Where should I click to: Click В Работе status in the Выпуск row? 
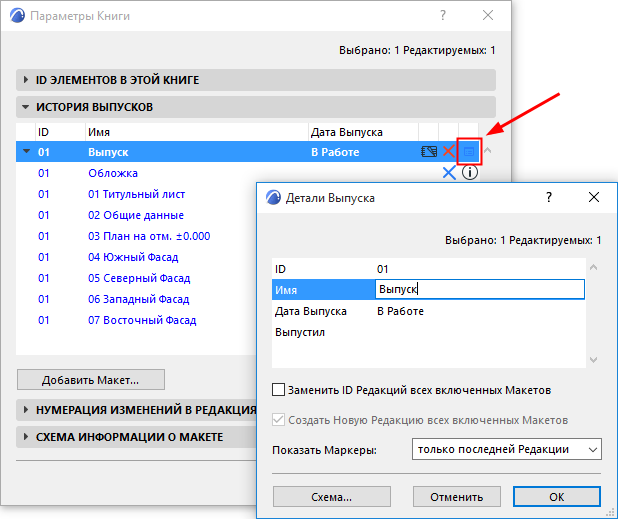pyautogui.click(x=335, y=152)
